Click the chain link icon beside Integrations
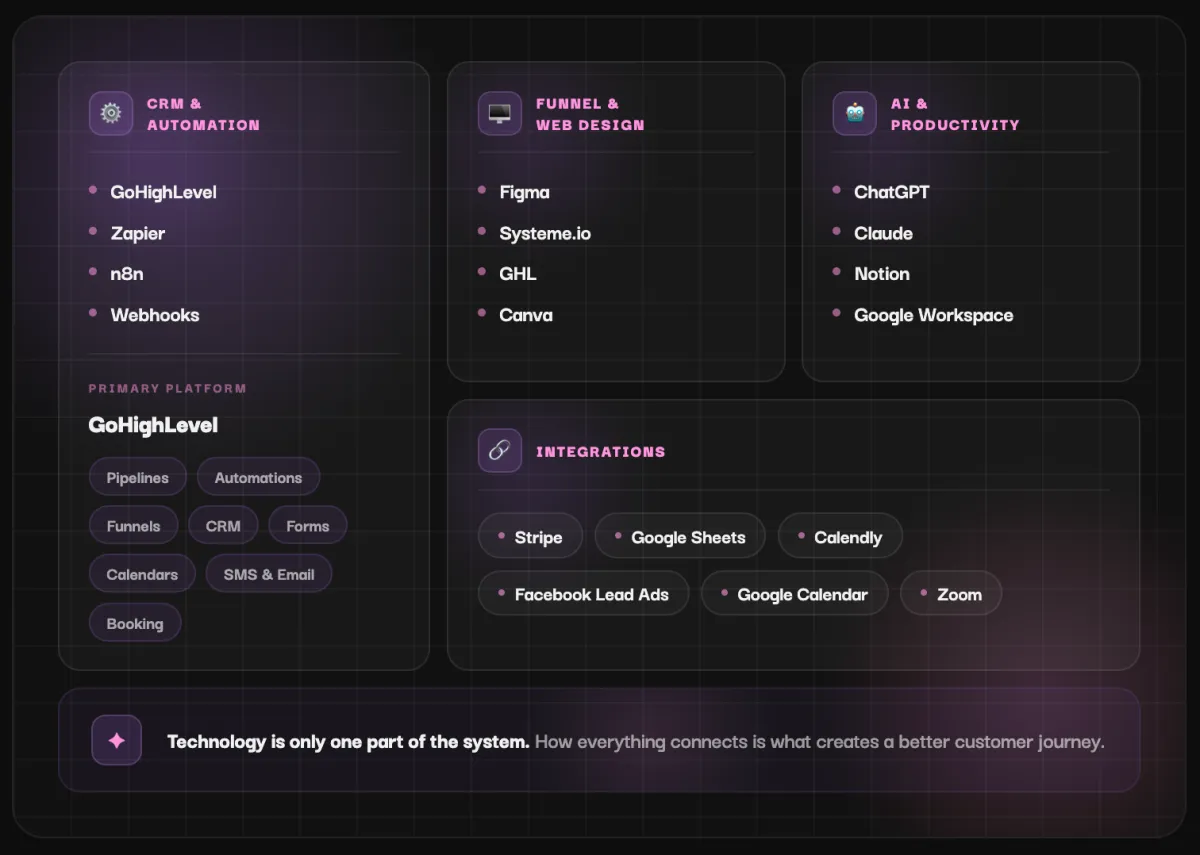The width and height of the screenshot is (1200, 855). (x=500, y=451)
